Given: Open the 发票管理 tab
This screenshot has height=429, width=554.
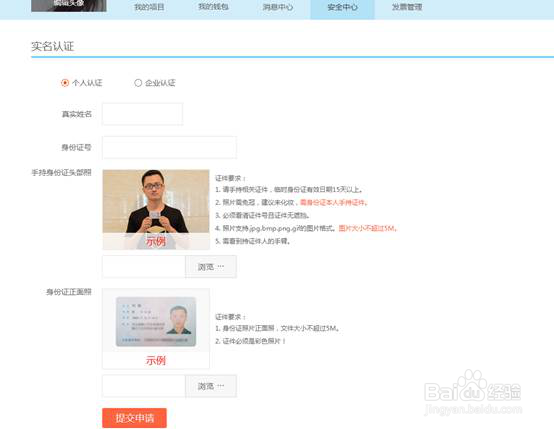Looking at the screenshot, I should [x=407, y=7].
